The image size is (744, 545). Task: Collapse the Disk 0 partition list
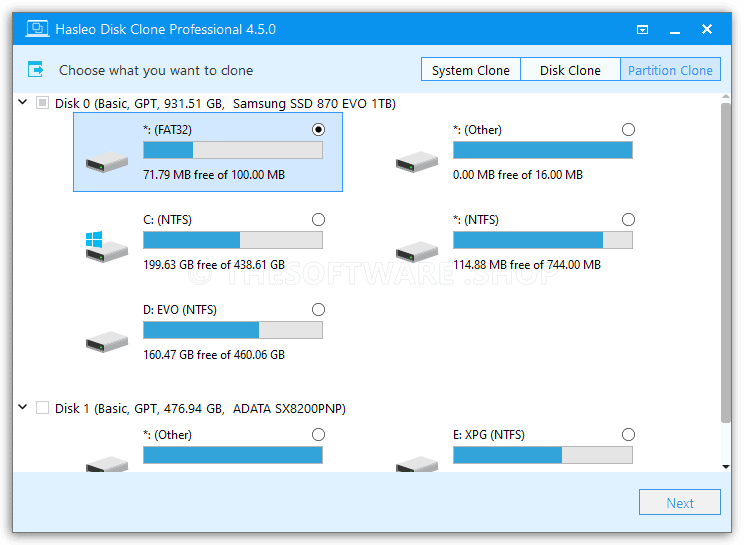(x=22, y=102)
